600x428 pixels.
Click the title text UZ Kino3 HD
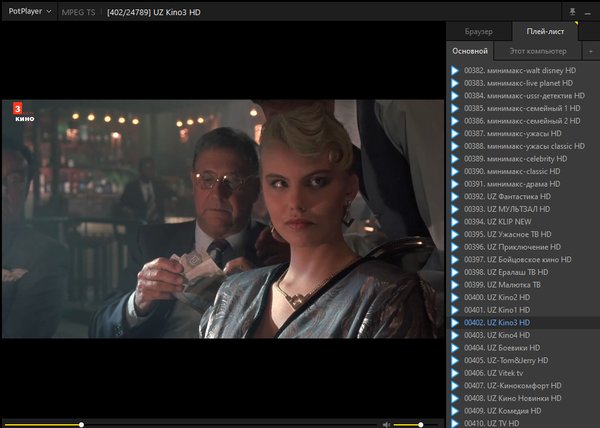point(177,12)
